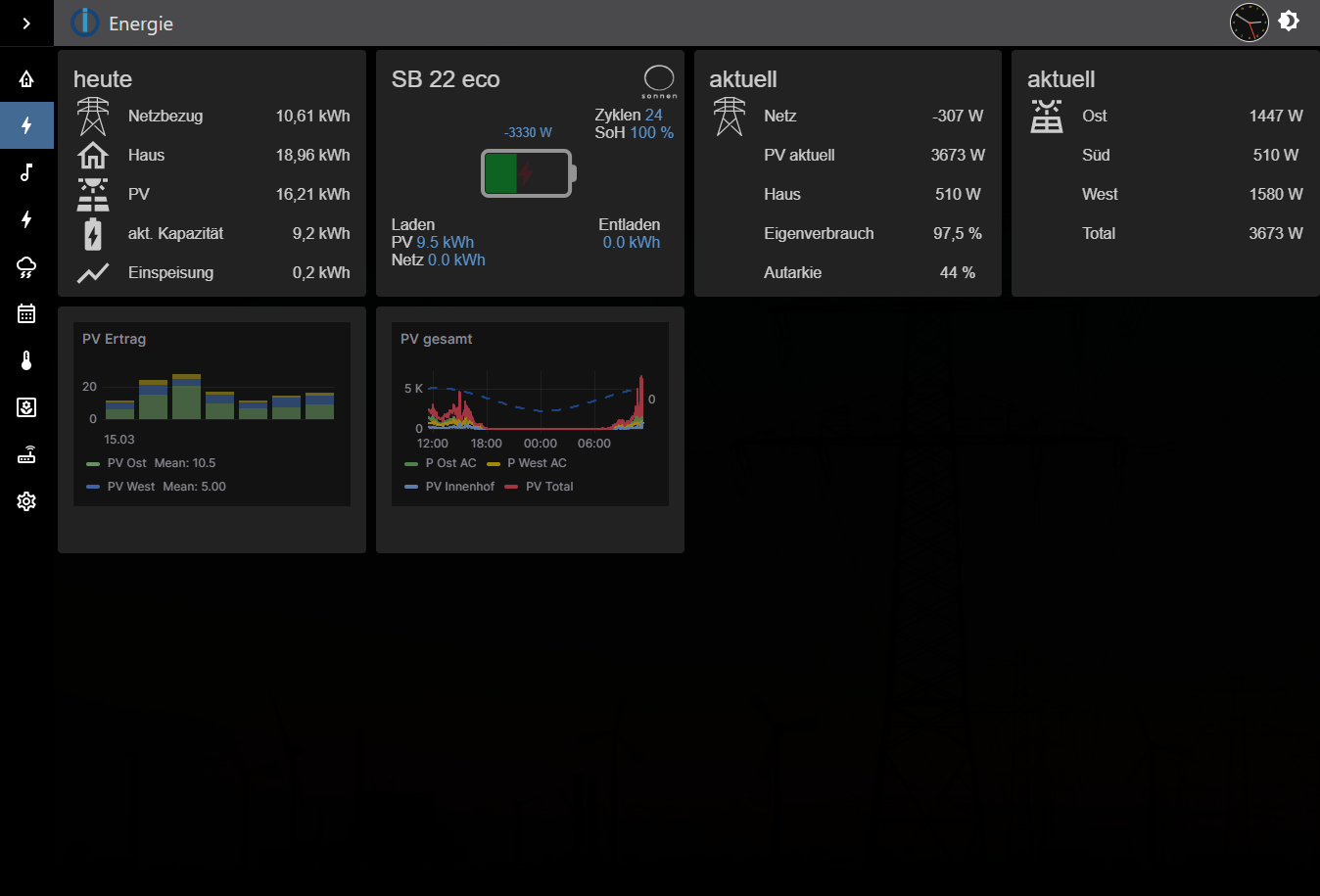Click the Total value 3673 W
Screen dimensions: 1320x896
point(1276,233)
